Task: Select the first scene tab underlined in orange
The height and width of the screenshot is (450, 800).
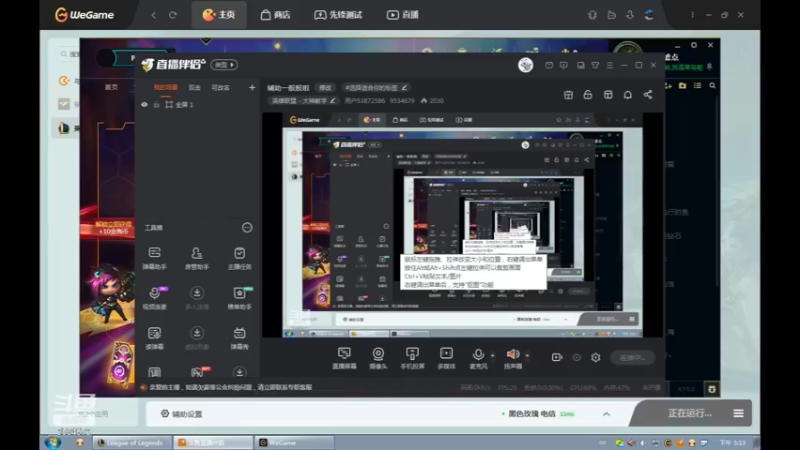Action: pos(166,88)
